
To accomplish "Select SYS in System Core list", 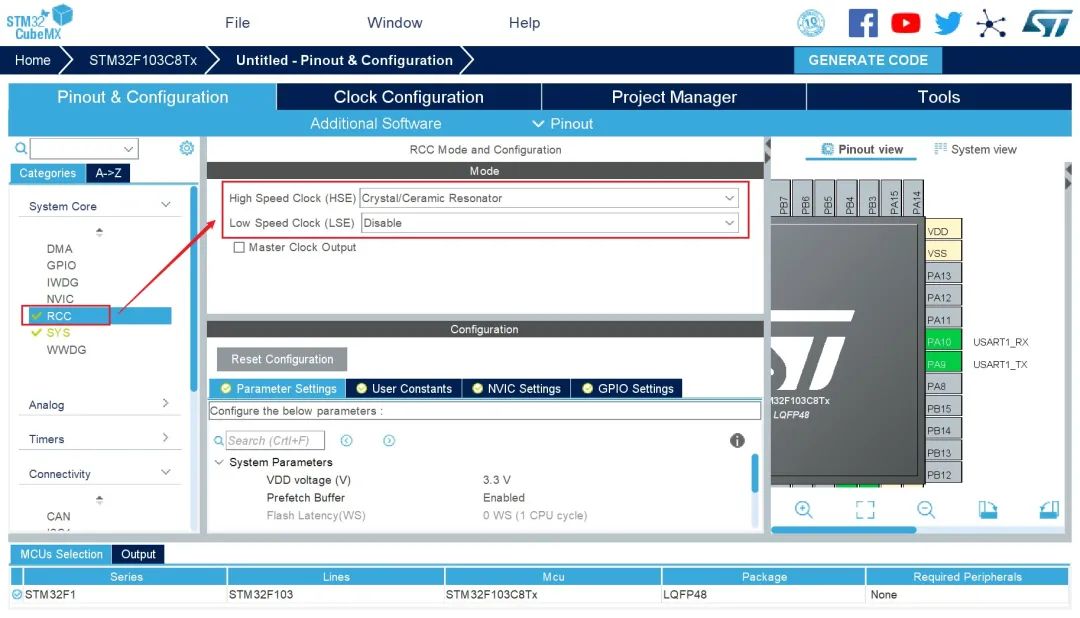I will click(58, 332).
